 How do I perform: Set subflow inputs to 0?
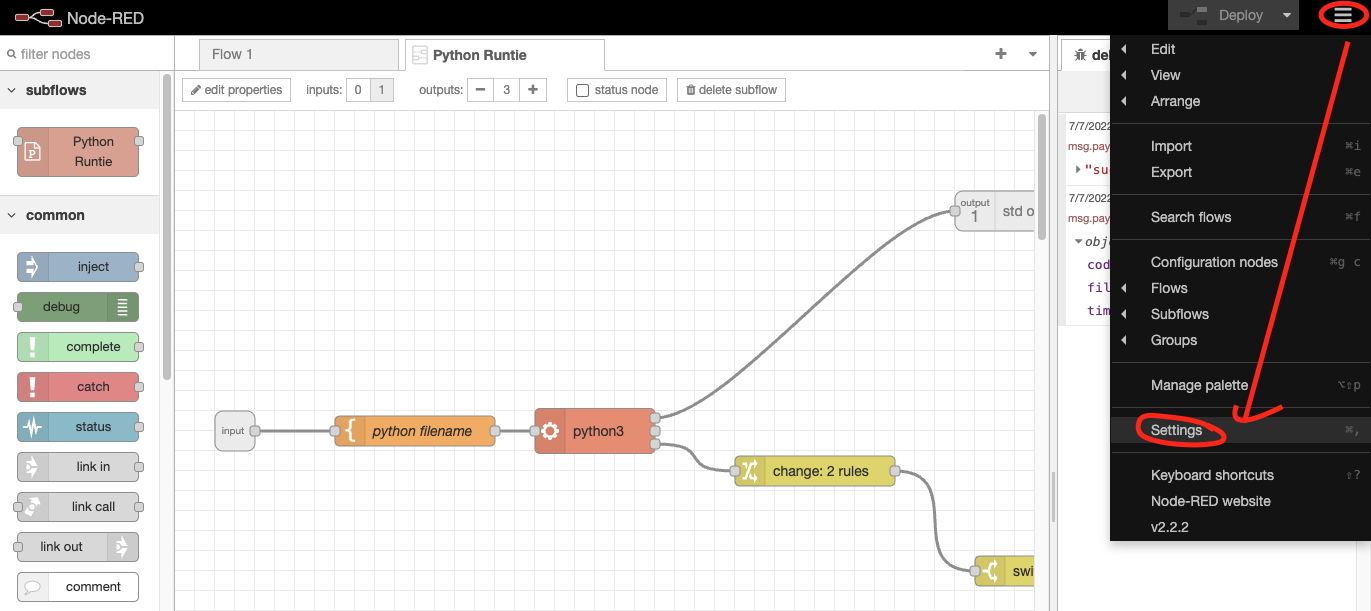358,90
